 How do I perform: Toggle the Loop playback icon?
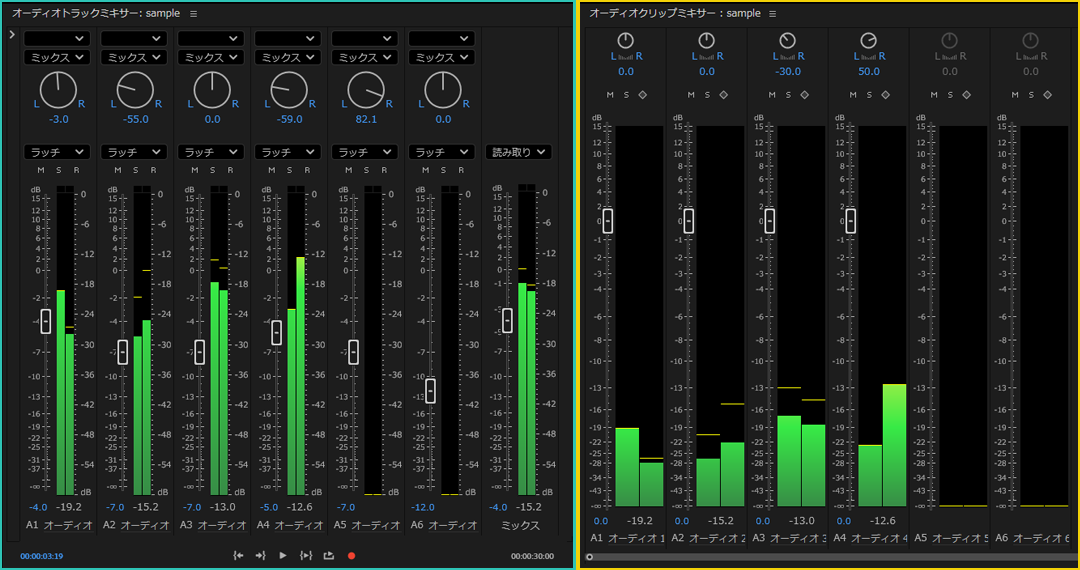[x=328, y=555]
